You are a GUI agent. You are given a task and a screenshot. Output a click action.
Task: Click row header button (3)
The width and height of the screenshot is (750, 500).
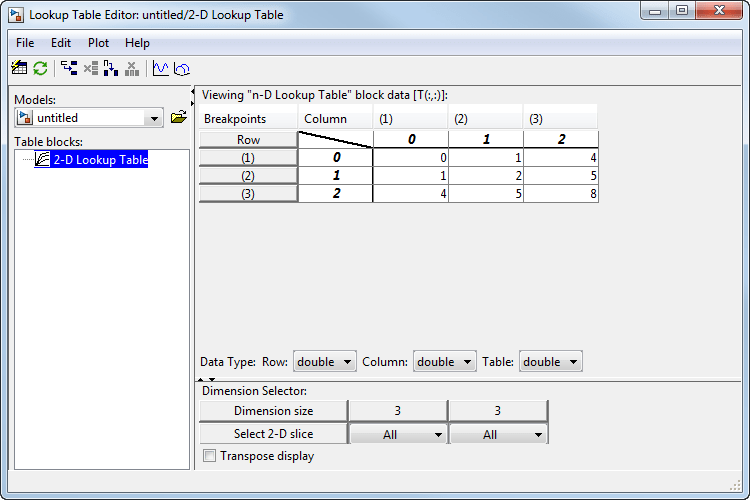tap(248, 194)
